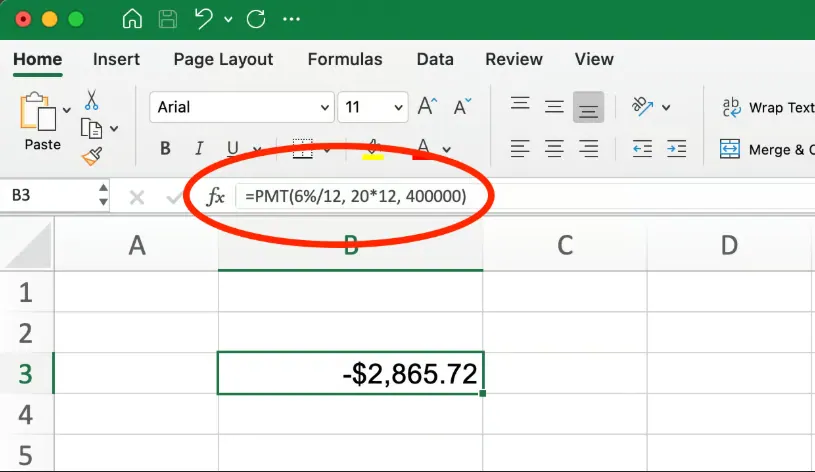This screenshot has height=472, width=815.
Task: Click the Redo icon in title bar
Action: pyautogui.click(x=254, y=19)
